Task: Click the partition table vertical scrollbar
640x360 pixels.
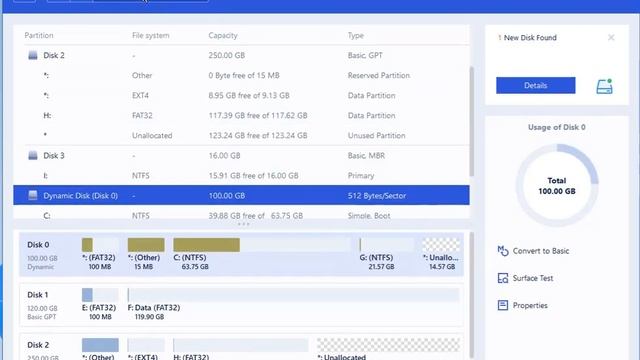Action: (x=472, y=122)
